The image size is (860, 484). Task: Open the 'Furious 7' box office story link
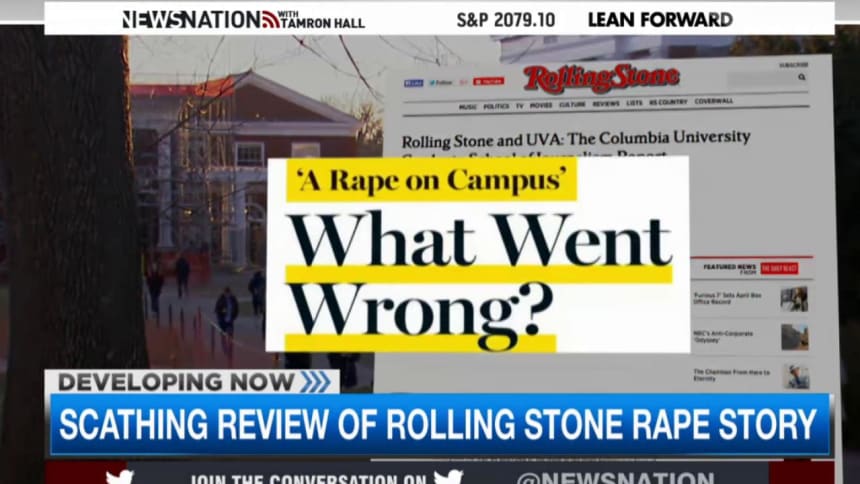click(727, 299)
